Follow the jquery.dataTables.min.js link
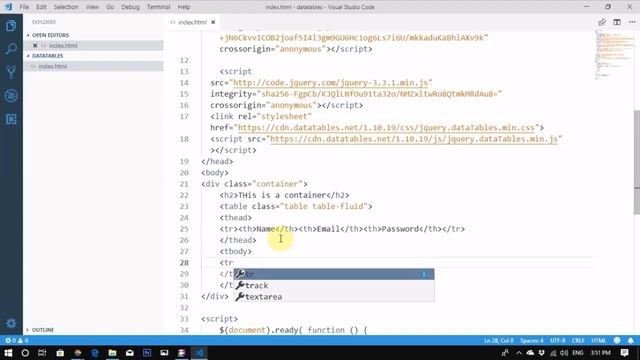Viewport: 640px width, 360px height. click(414, 139)
